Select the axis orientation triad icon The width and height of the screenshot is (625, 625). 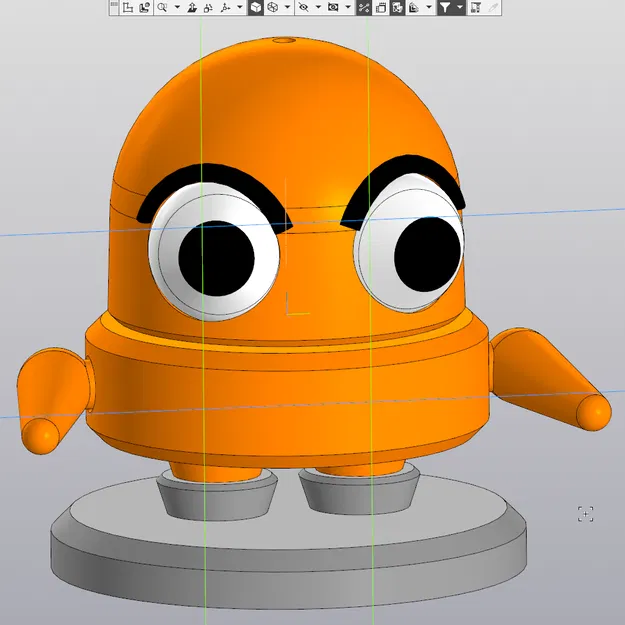(225, 7)
